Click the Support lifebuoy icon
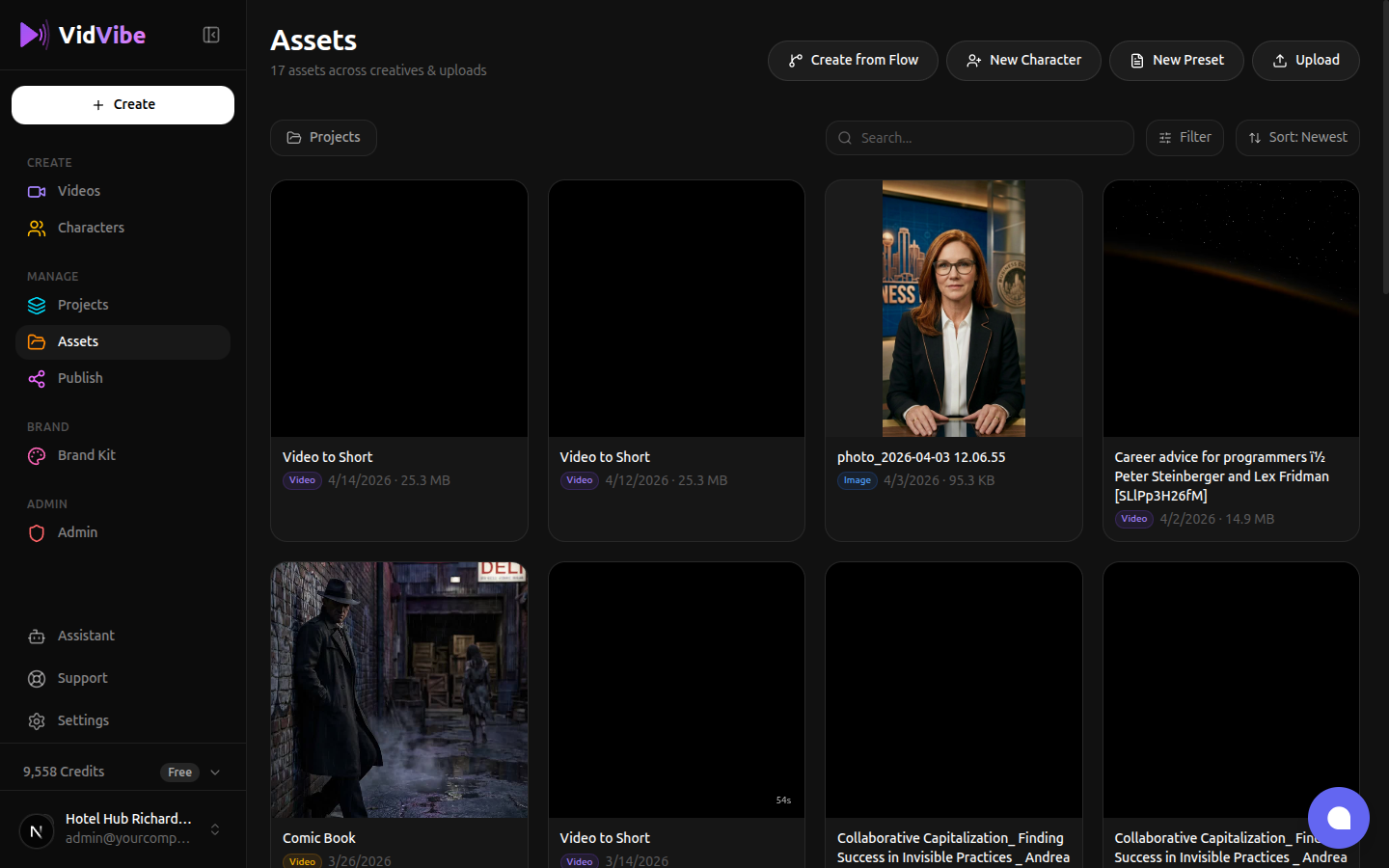The image size is (1389, 868). point(37,679)
